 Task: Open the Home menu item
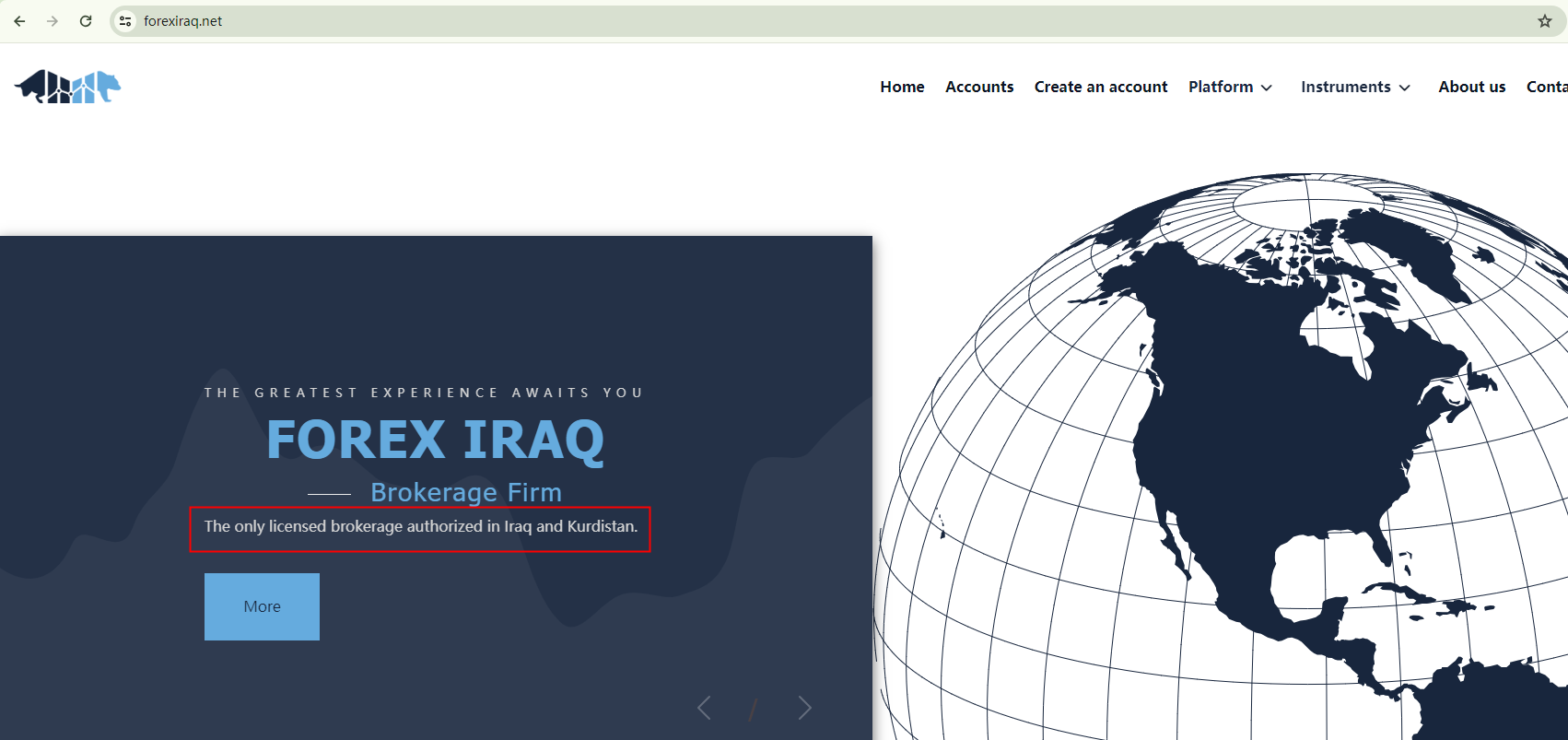coord(902,87)
